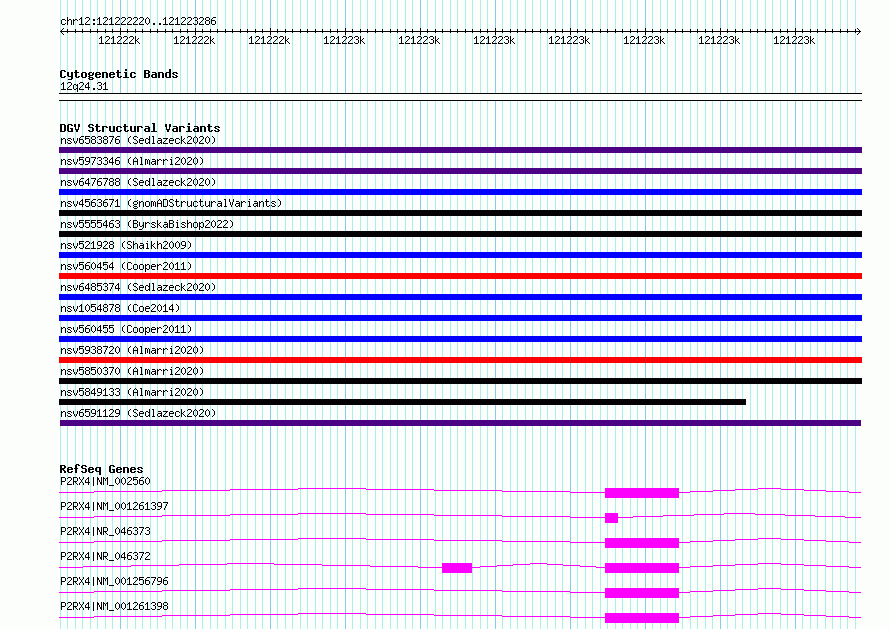
Task: Click the small magenta exon of NM_001261397
Action: [x=611, y=518]
